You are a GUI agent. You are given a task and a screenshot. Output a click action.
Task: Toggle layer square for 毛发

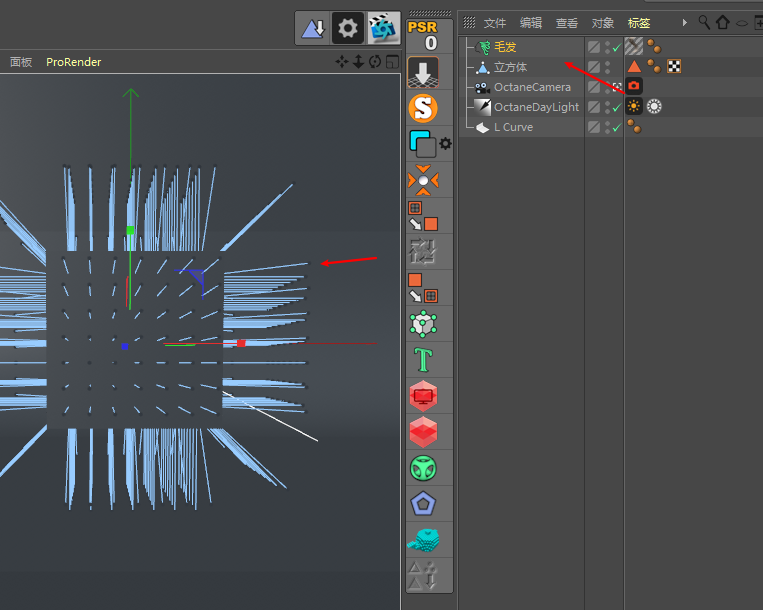(594, 47)
